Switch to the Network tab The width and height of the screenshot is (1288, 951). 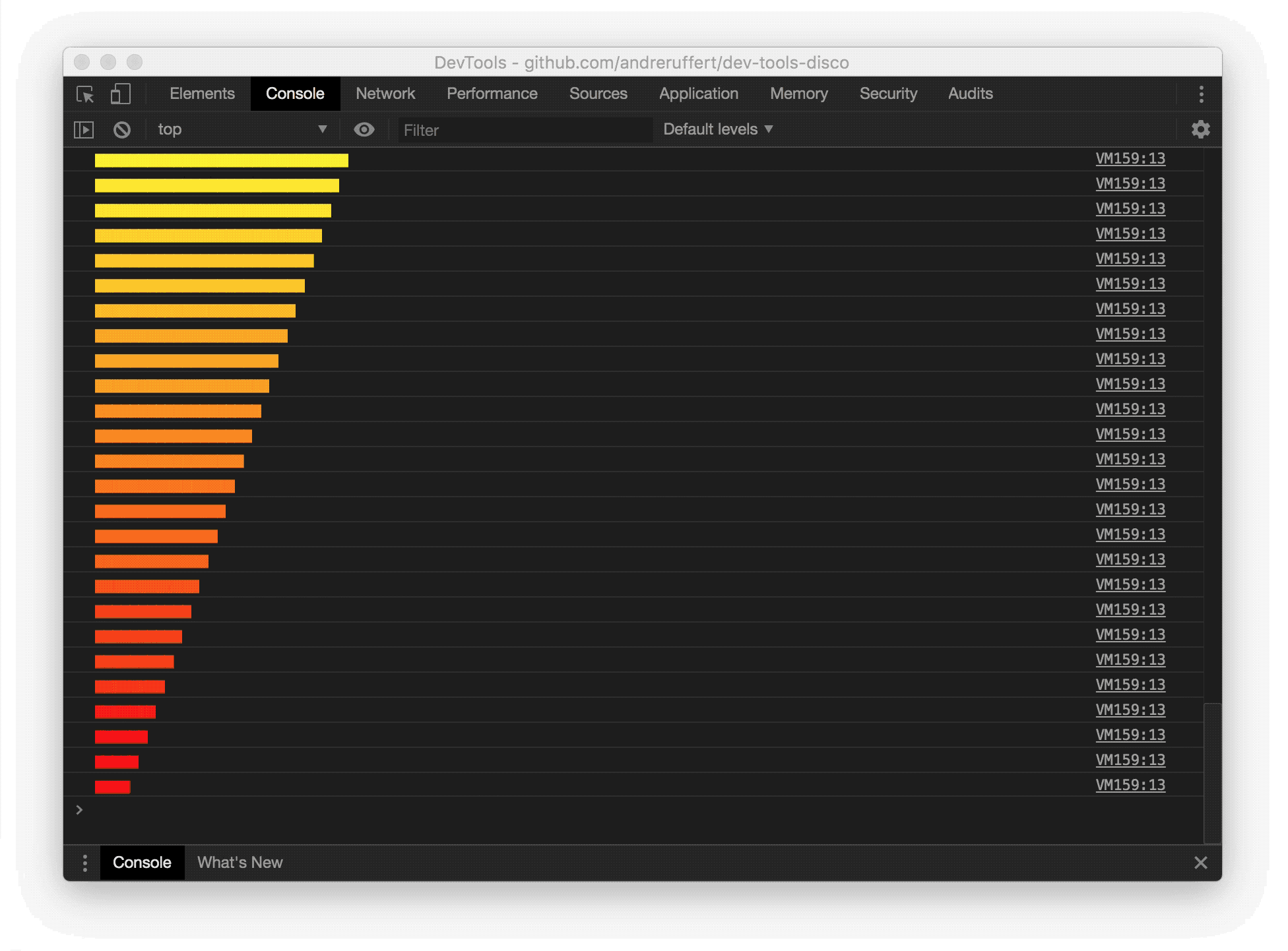coord(385,94)
